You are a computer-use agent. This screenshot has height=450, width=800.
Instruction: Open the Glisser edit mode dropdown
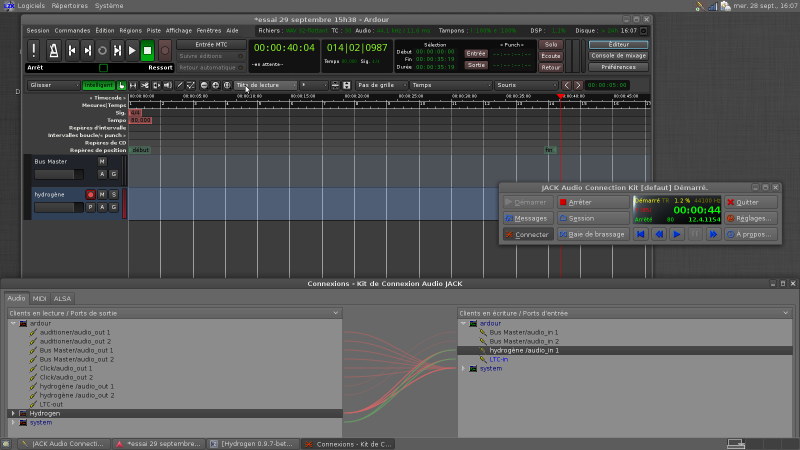coord(53,85)
